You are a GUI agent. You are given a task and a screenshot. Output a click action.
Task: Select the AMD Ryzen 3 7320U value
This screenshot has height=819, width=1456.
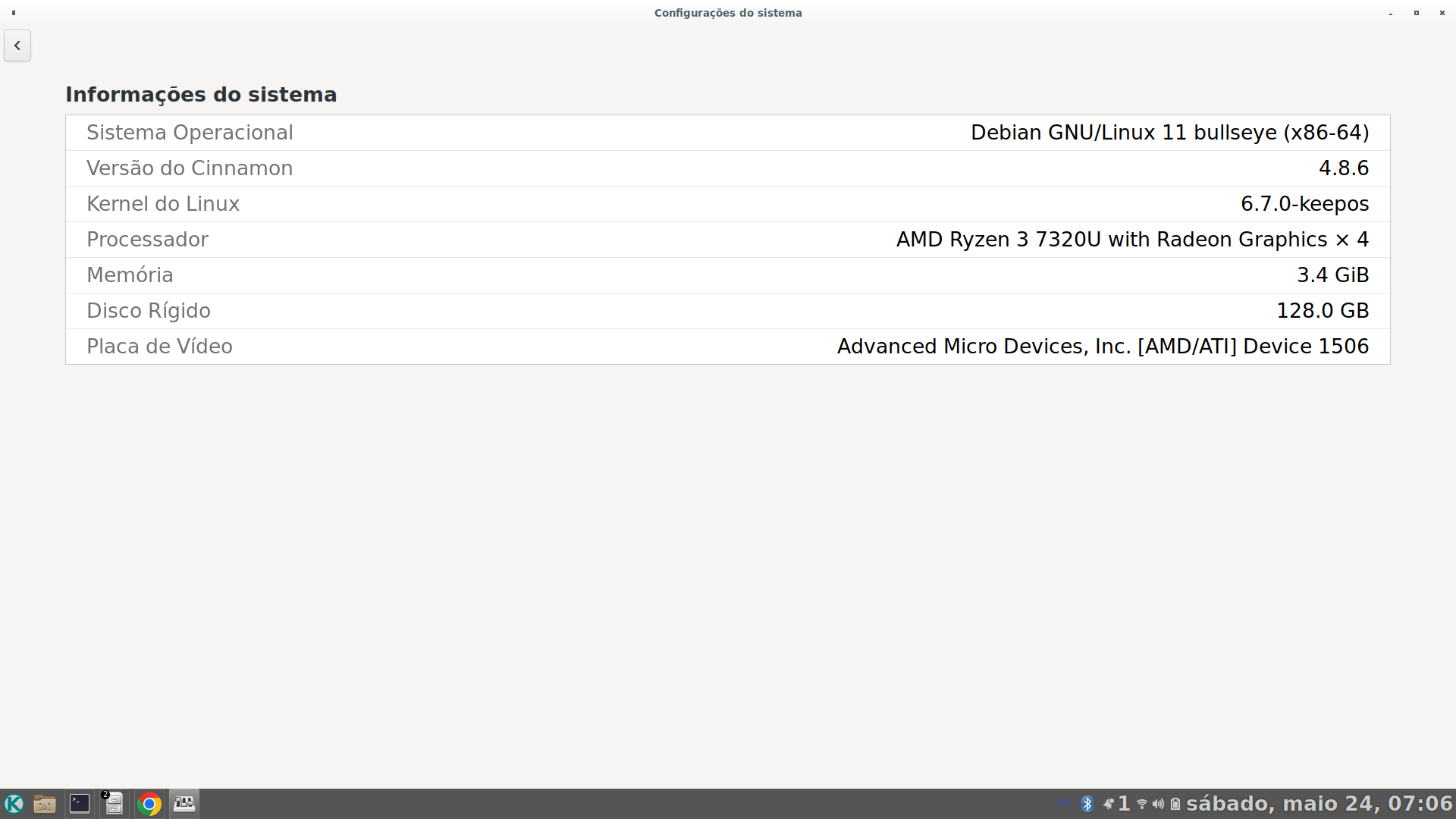point(1133,240)
